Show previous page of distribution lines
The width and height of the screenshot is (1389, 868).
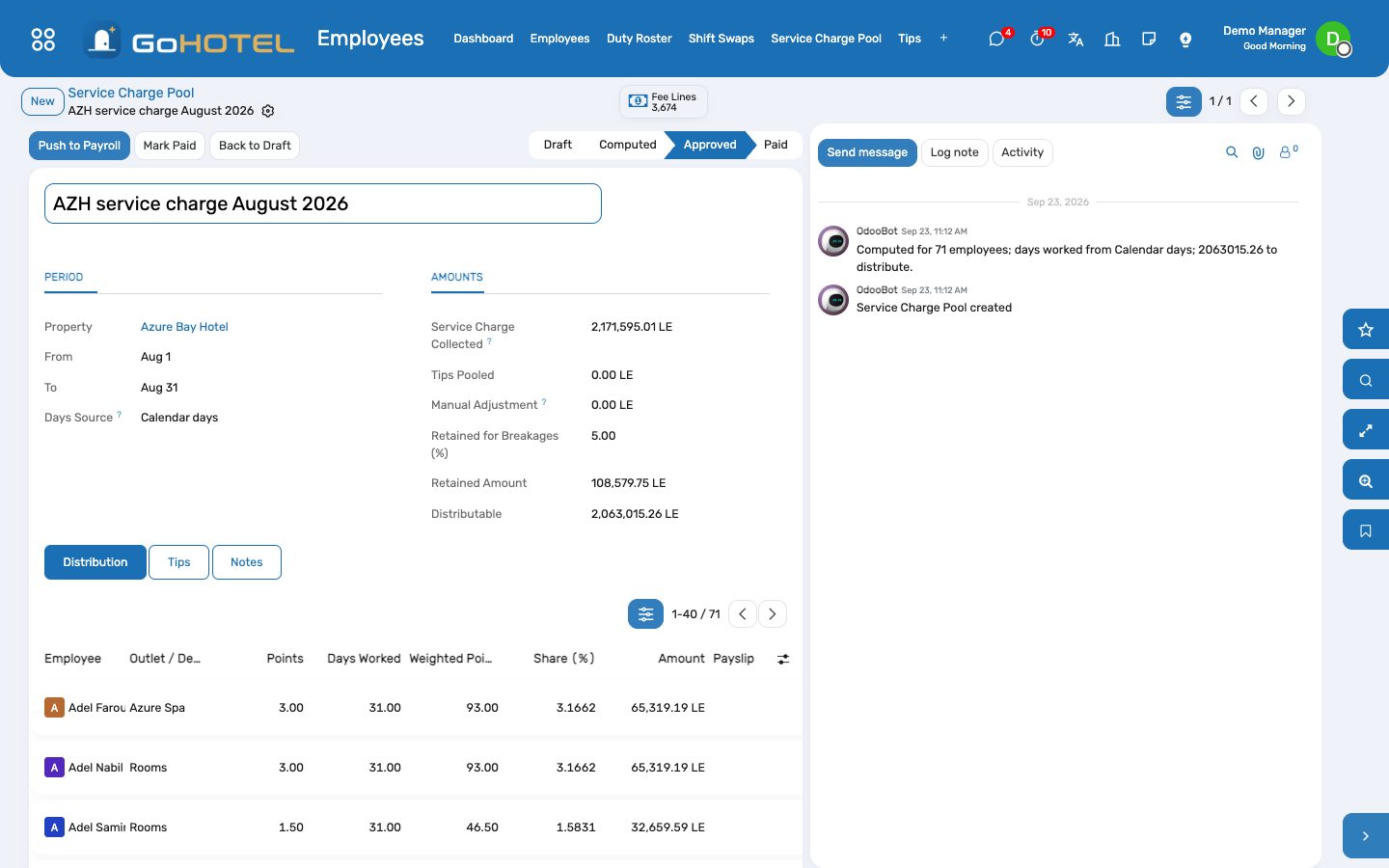tap(743, 614)
